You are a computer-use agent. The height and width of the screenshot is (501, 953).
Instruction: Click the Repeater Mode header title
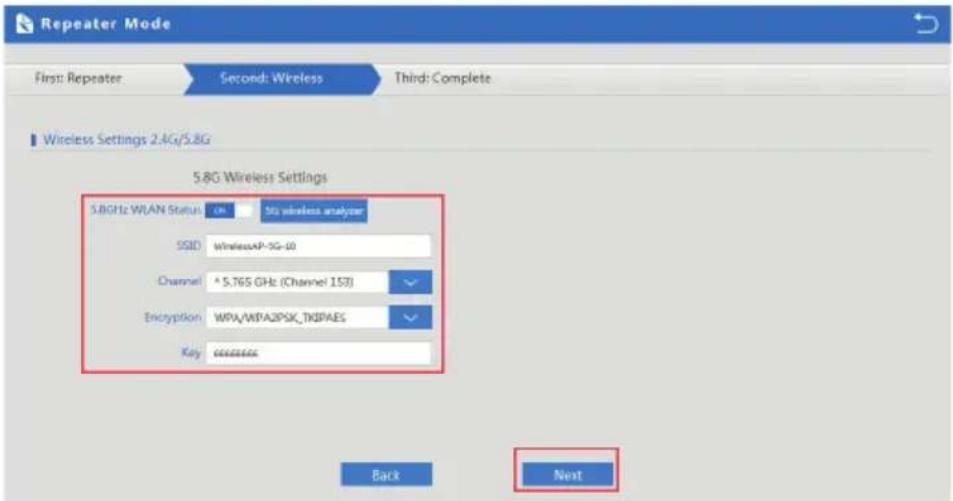click(106, 24)
